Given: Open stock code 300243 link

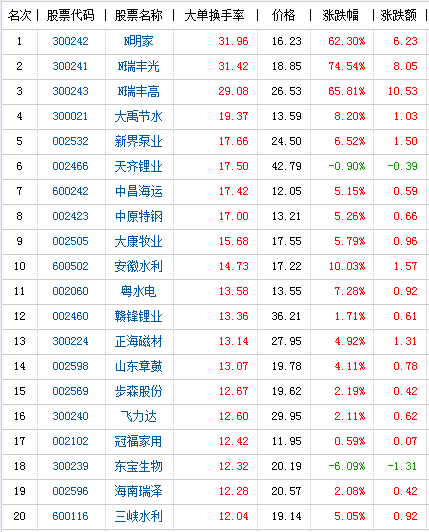Looking at the screenshot, I should click(70, 91).
